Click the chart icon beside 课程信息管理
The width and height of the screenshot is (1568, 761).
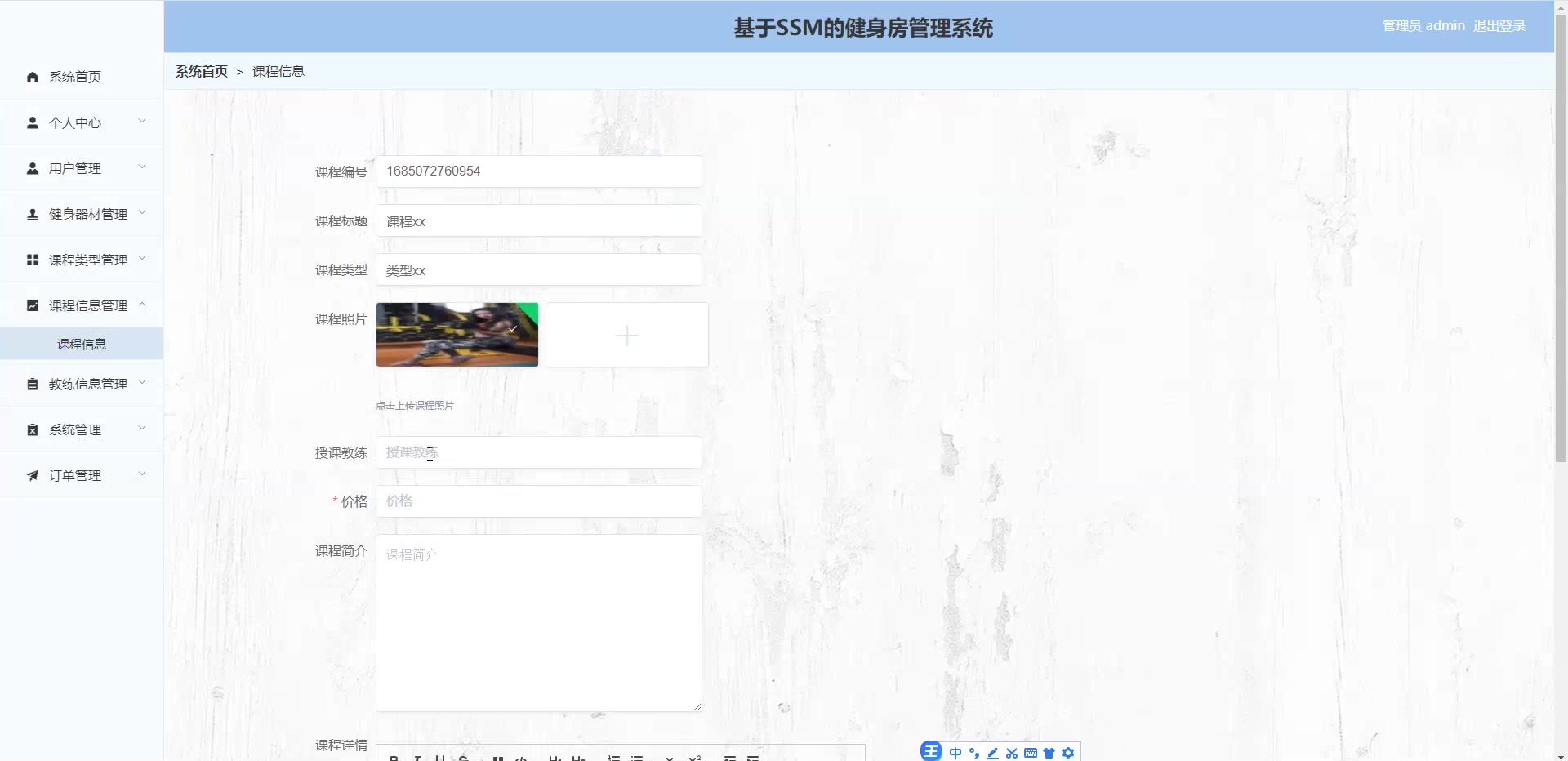(x=33, y=305)
